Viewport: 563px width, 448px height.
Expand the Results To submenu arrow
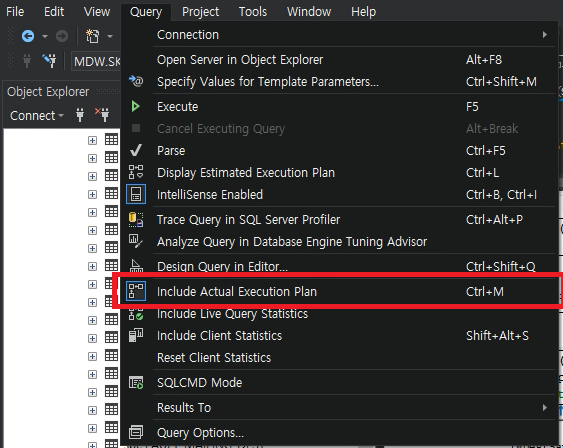[545, 408]
